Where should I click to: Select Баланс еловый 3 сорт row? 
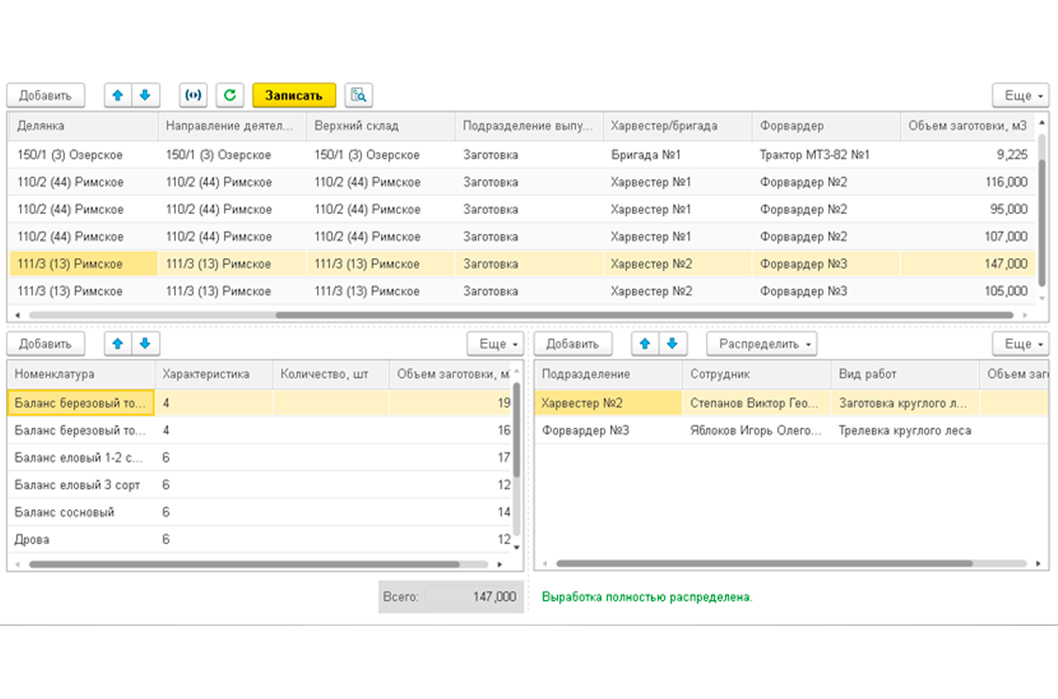coord(260,484)
